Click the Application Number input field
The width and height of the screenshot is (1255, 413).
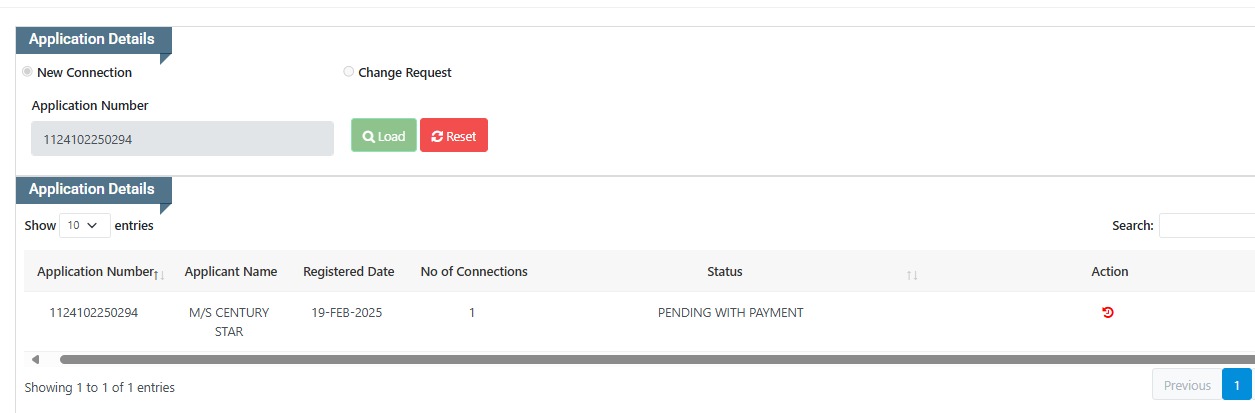pyautogui.click(x=182, y=139)
